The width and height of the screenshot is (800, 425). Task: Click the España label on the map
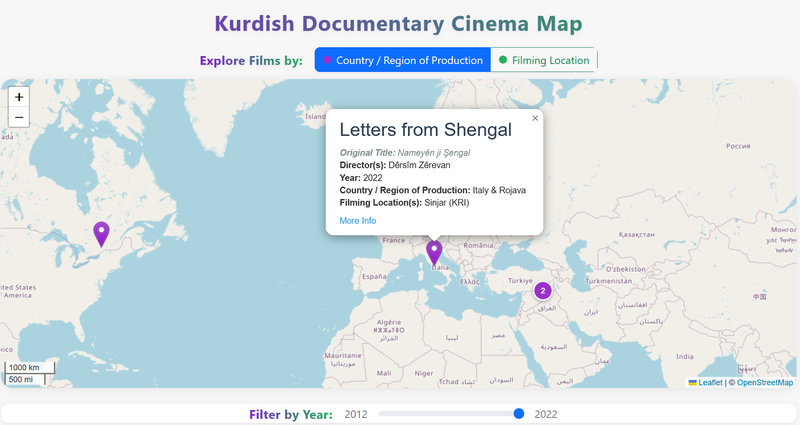coord(374,276)
